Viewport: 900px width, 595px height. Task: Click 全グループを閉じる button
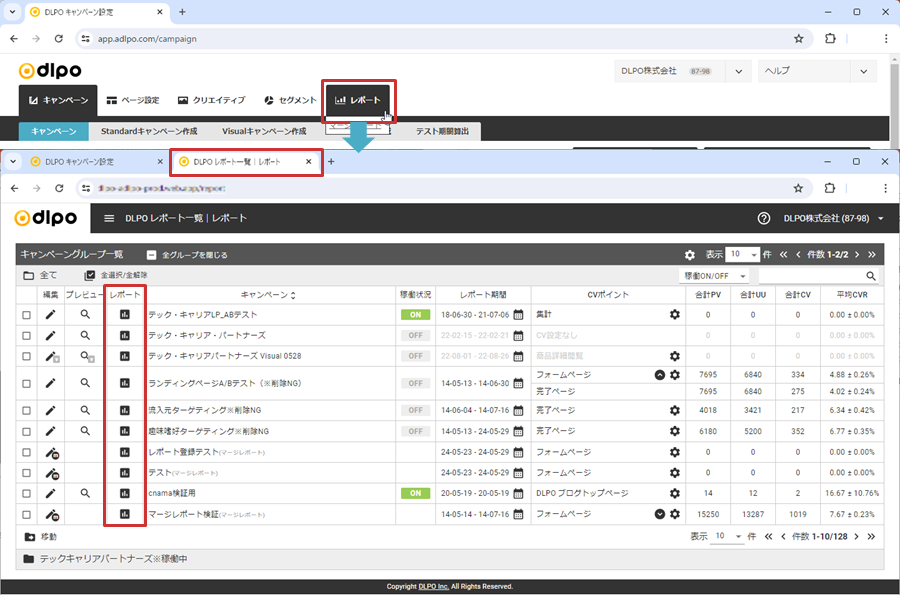(187, 255)
